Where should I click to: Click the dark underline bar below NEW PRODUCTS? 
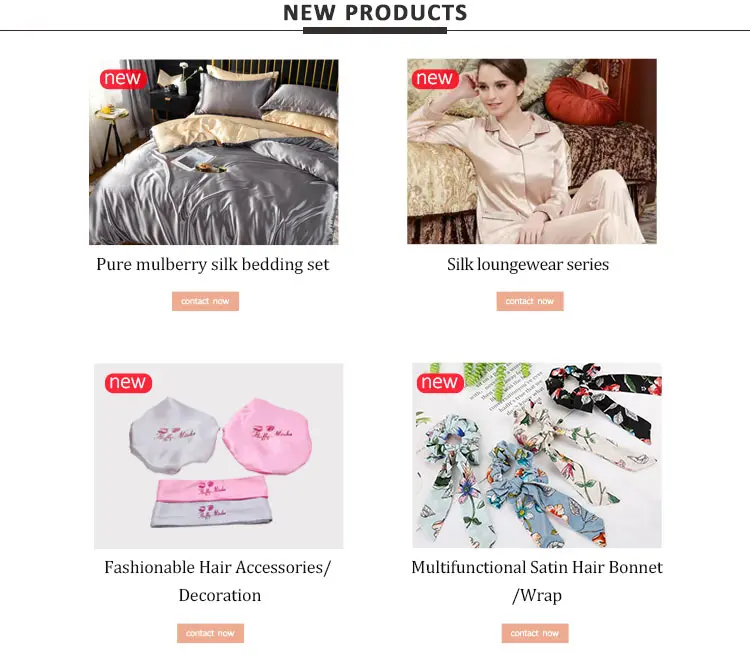coord(375,31)
